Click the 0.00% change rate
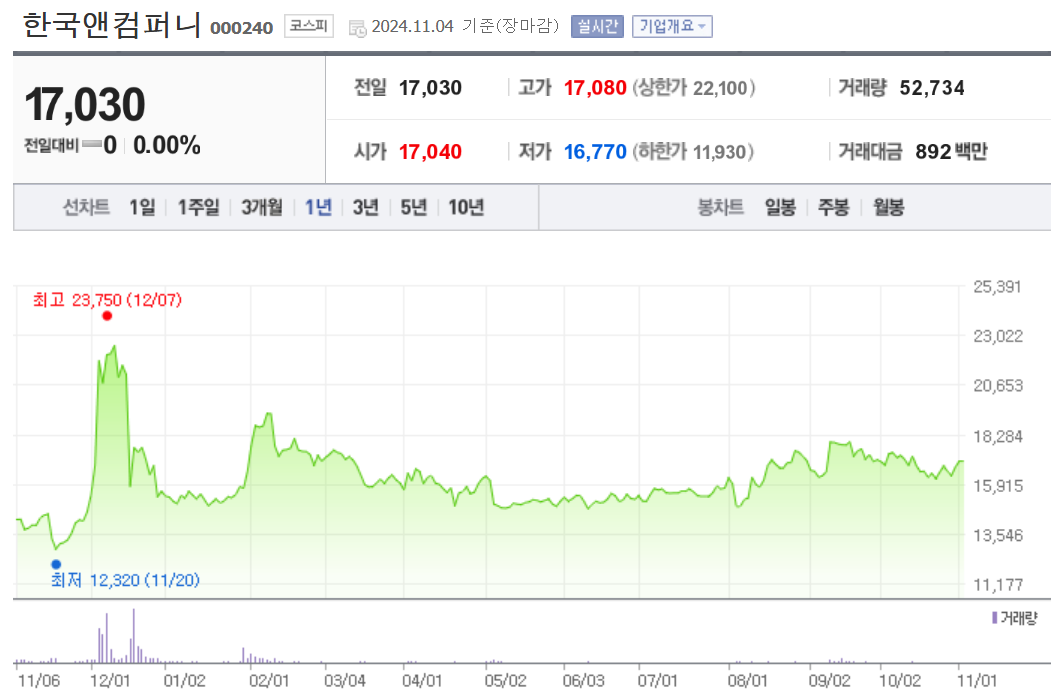The width and height of the screenshot is (1051, 700). (x=166, y=145)
